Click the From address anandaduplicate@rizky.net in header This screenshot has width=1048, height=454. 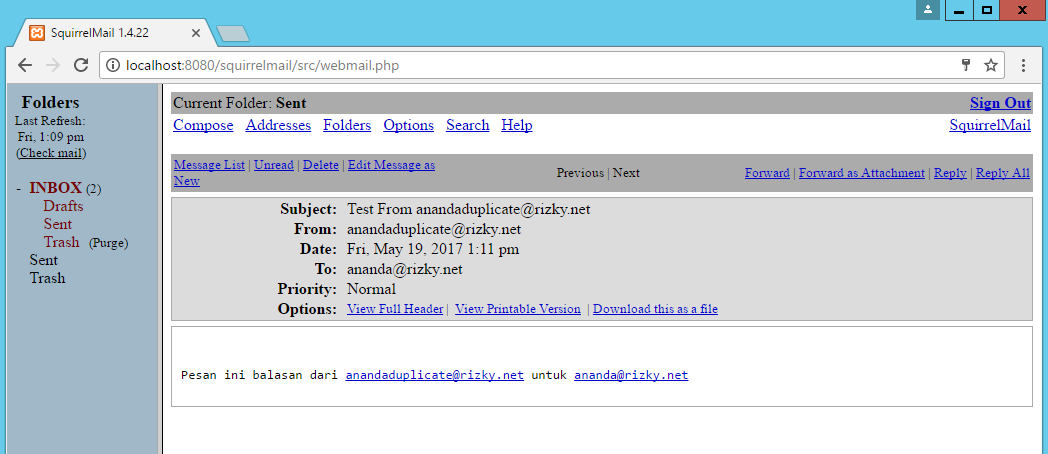pos(434,229)
